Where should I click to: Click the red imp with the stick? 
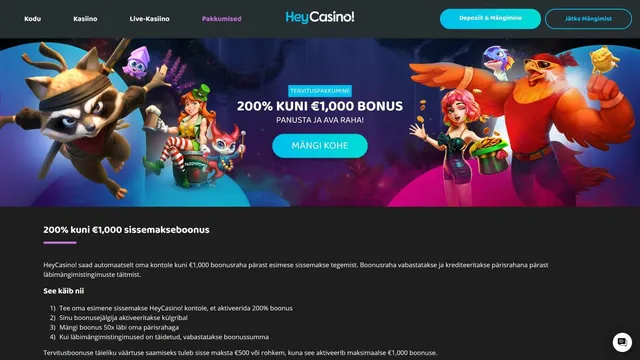point(224,153)
